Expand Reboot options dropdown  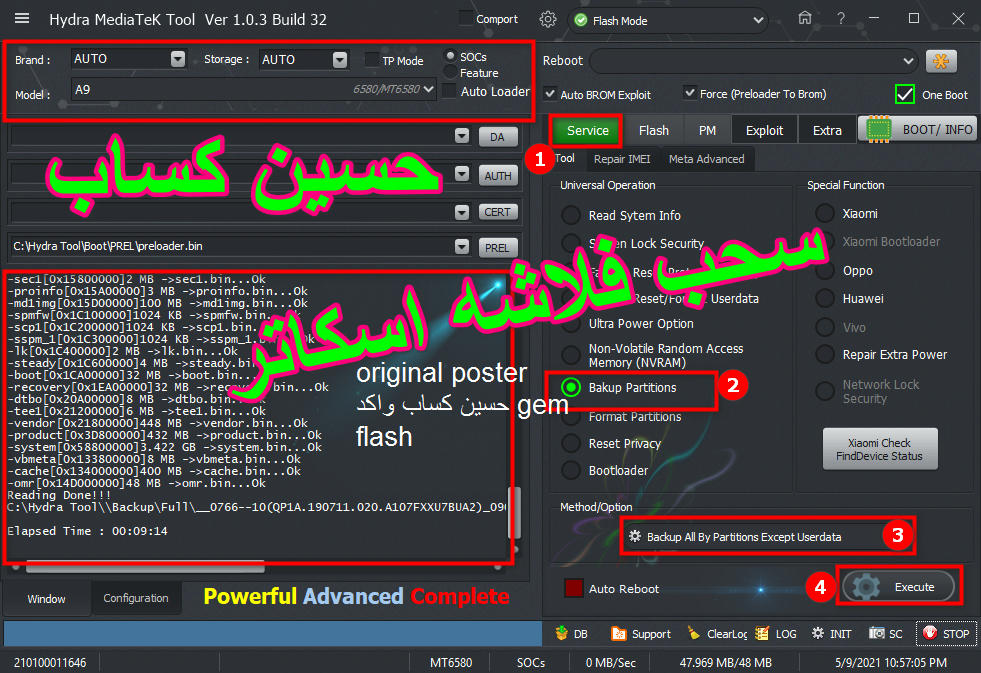pos(907,61)
